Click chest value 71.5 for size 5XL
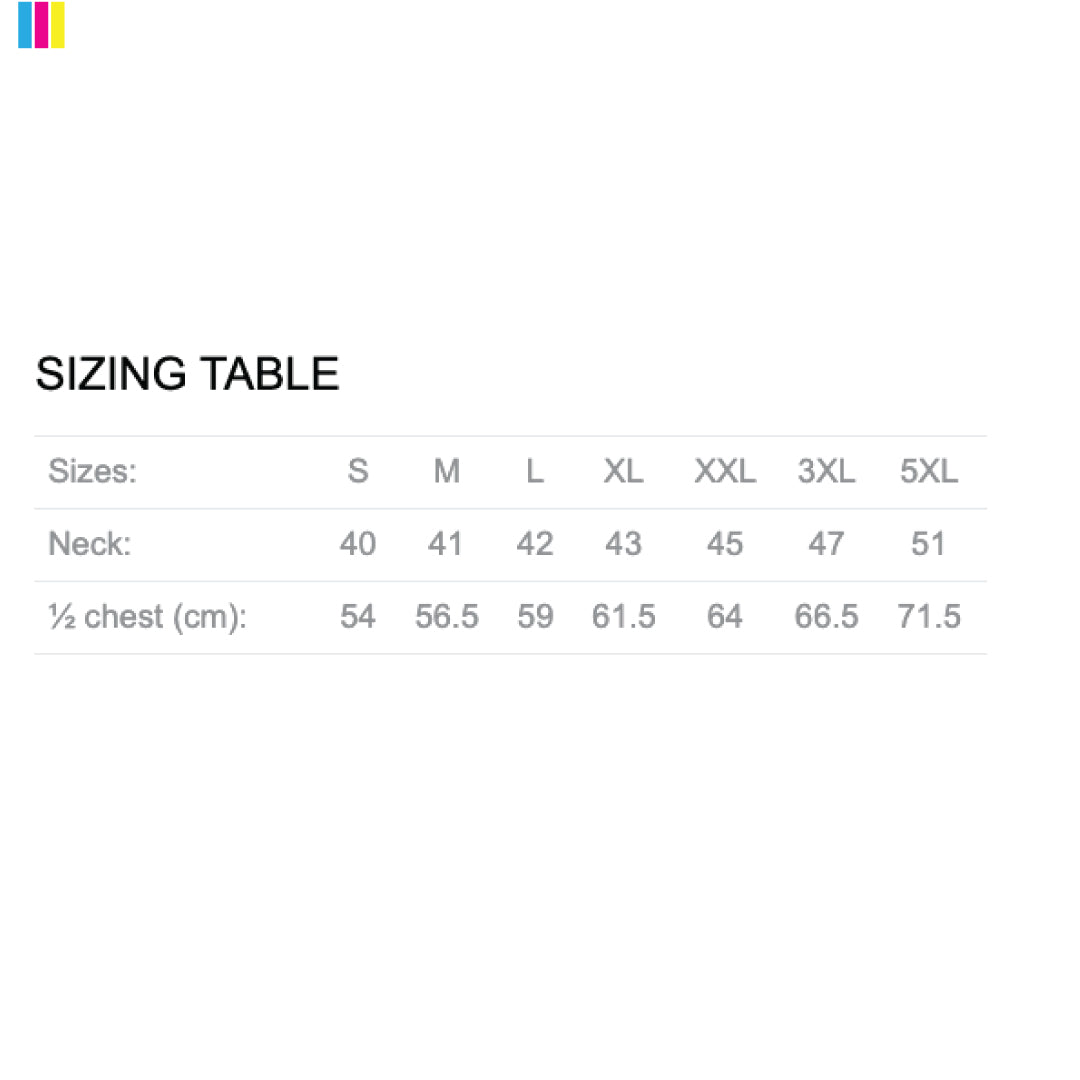Image resolution: width=1080 pixels, height=1080 pixels. point(929,617)
